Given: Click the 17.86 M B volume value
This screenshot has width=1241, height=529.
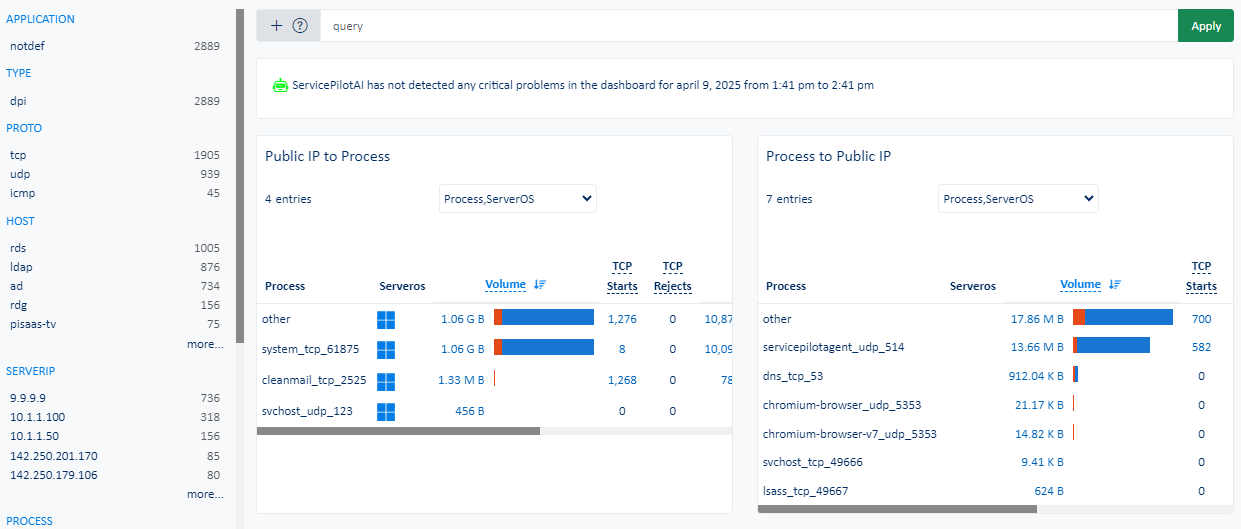Looking at the screenshot, I should (x=1037, y=319).
